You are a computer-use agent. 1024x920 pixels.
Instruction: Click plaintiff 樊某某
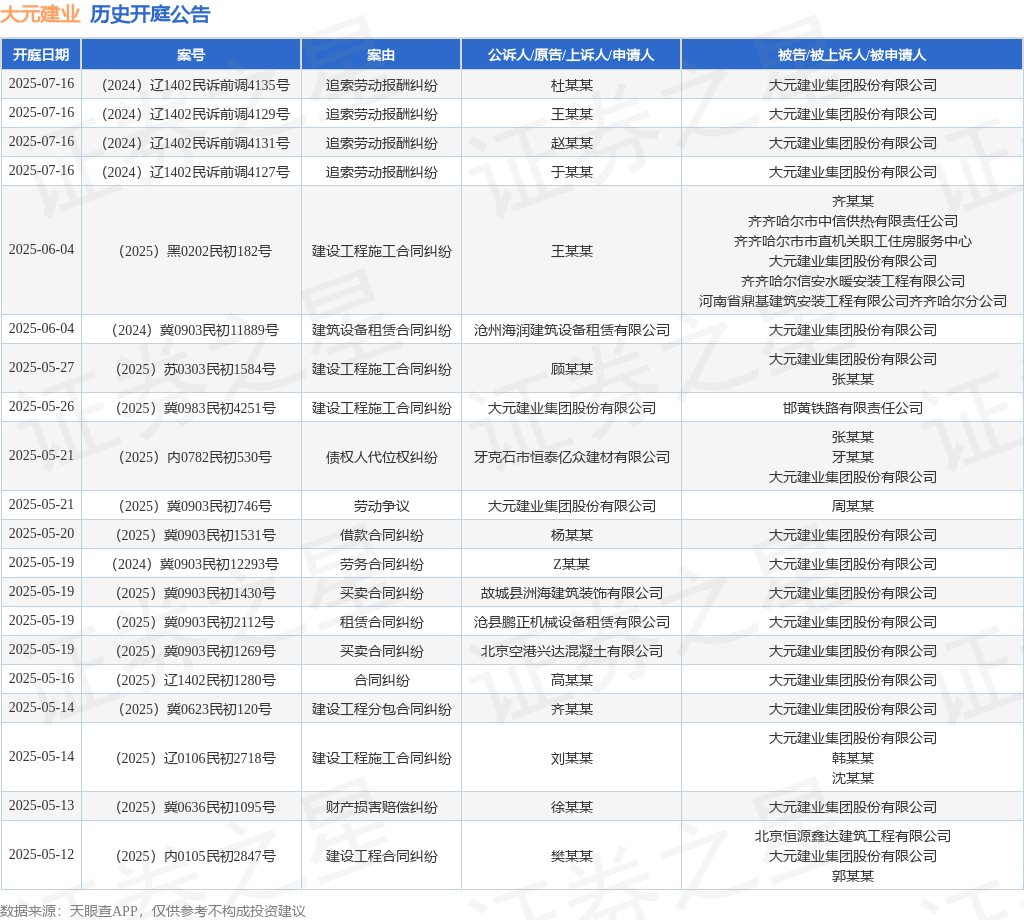[x=571, y=857]
